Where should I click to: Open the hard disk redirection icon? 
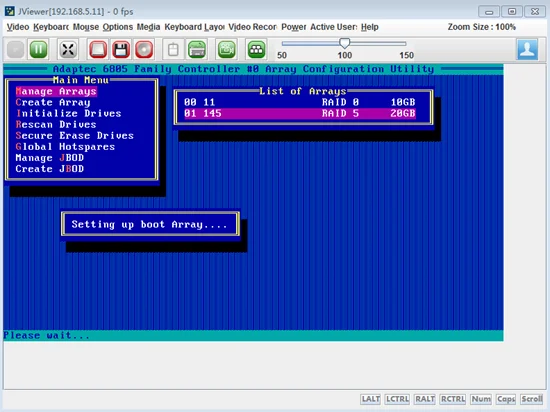click(98, 49)
